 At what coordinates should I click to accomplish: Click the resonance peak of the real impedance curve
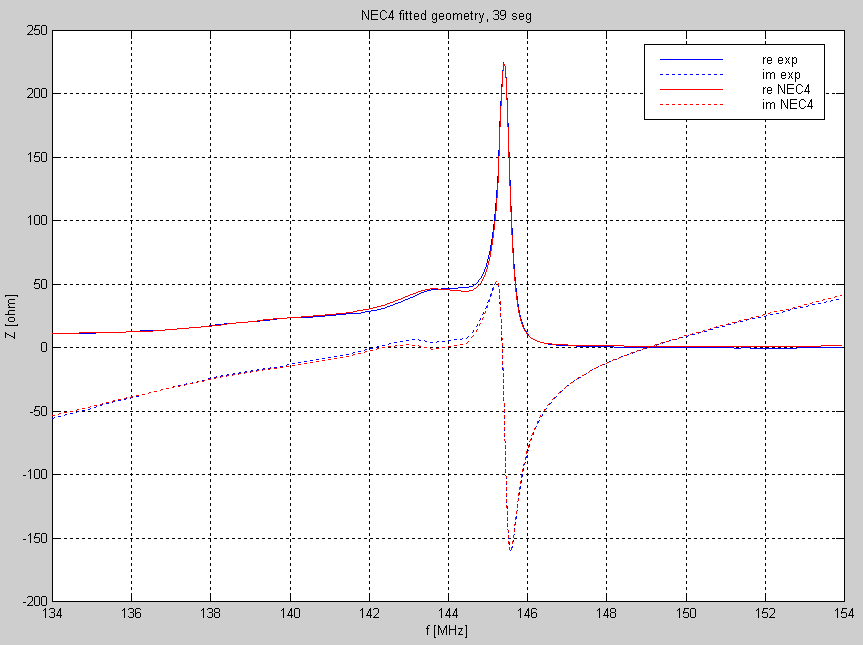(x=504, y=64)
